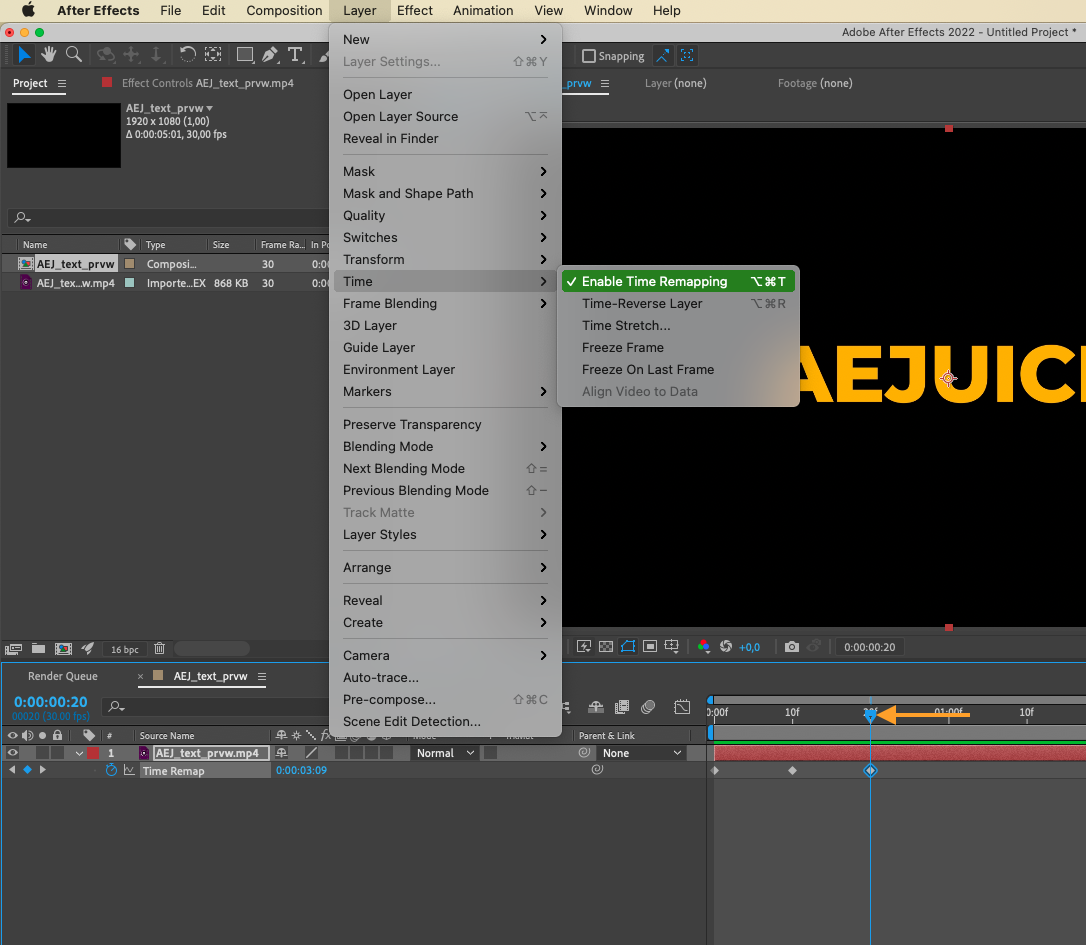This screenshot has width=1086, height=945.
Task: Toggle the Time Remap stopwatch
Action: pos(112,771)
